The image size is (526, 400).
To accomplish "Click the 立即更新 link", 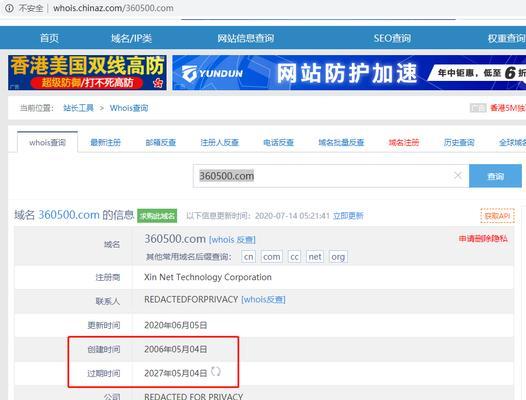I will [x=348, y=216].
